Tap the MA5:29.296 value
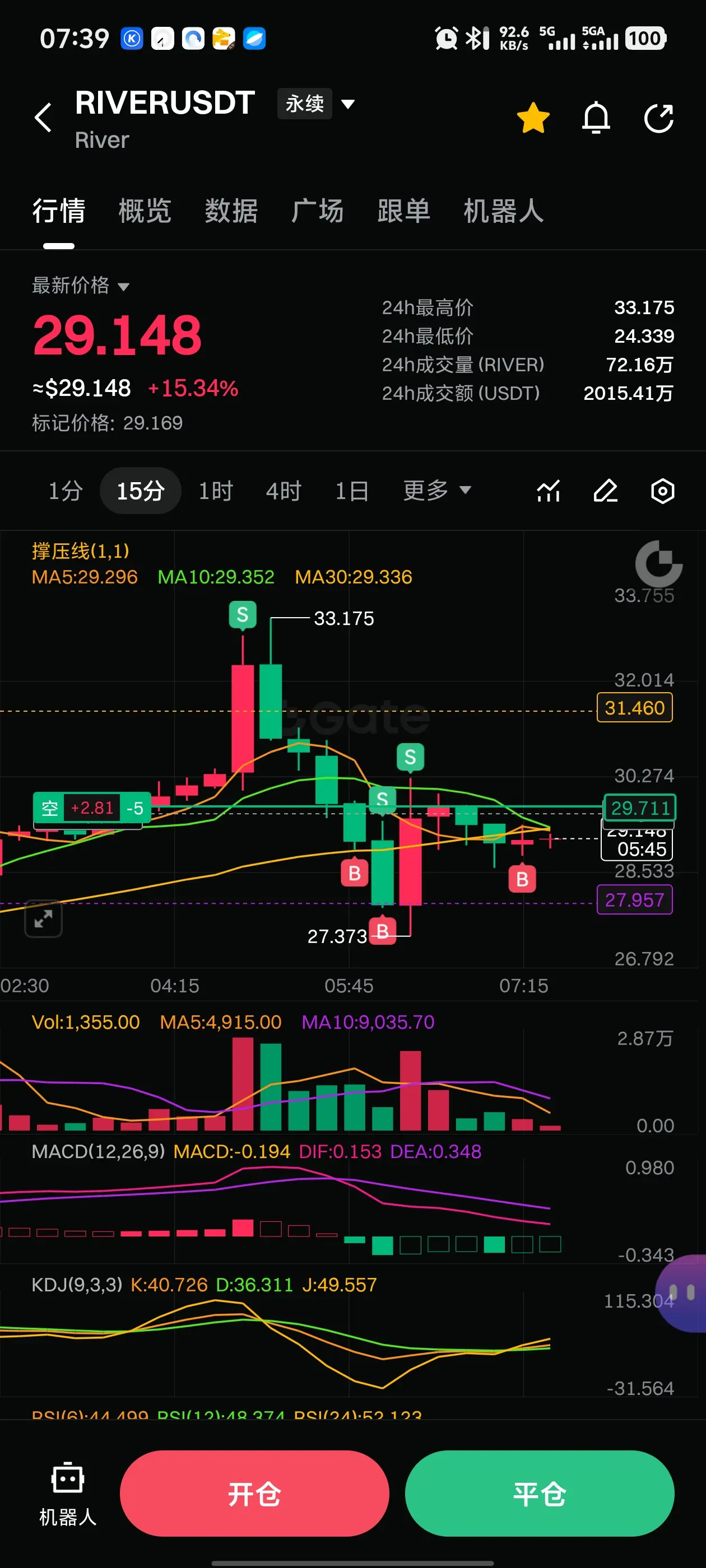 (85, 577)
